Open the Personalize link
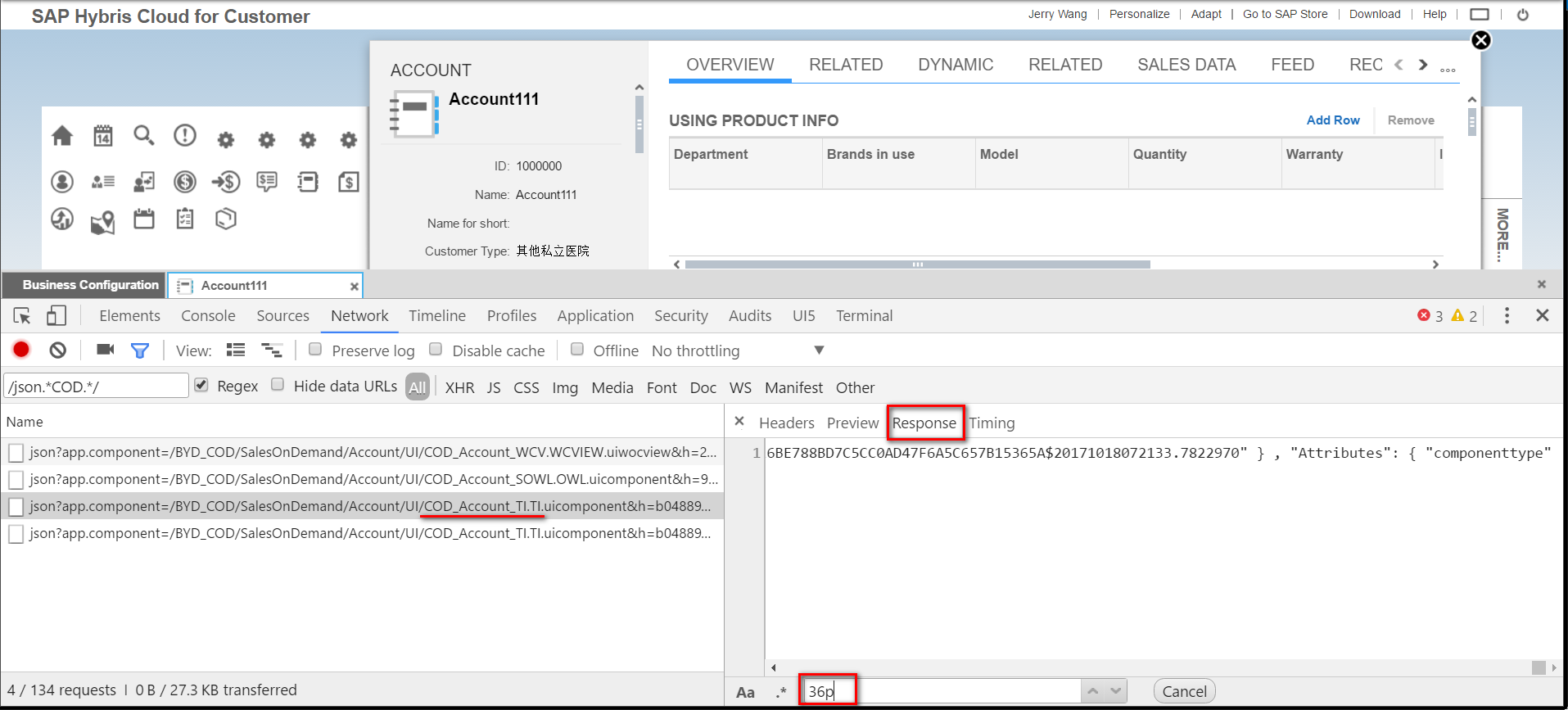Screen dimensions: 1568x710 [x=1139, y=14]
